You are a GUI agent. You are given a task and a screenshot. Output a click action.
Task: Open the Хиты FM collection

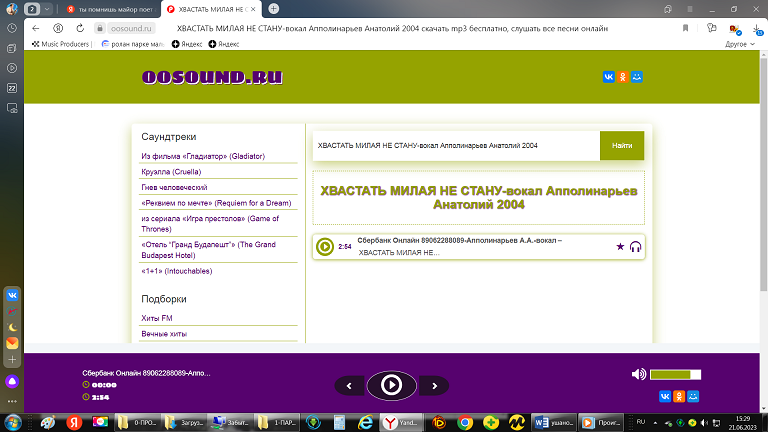coord(157,318)
